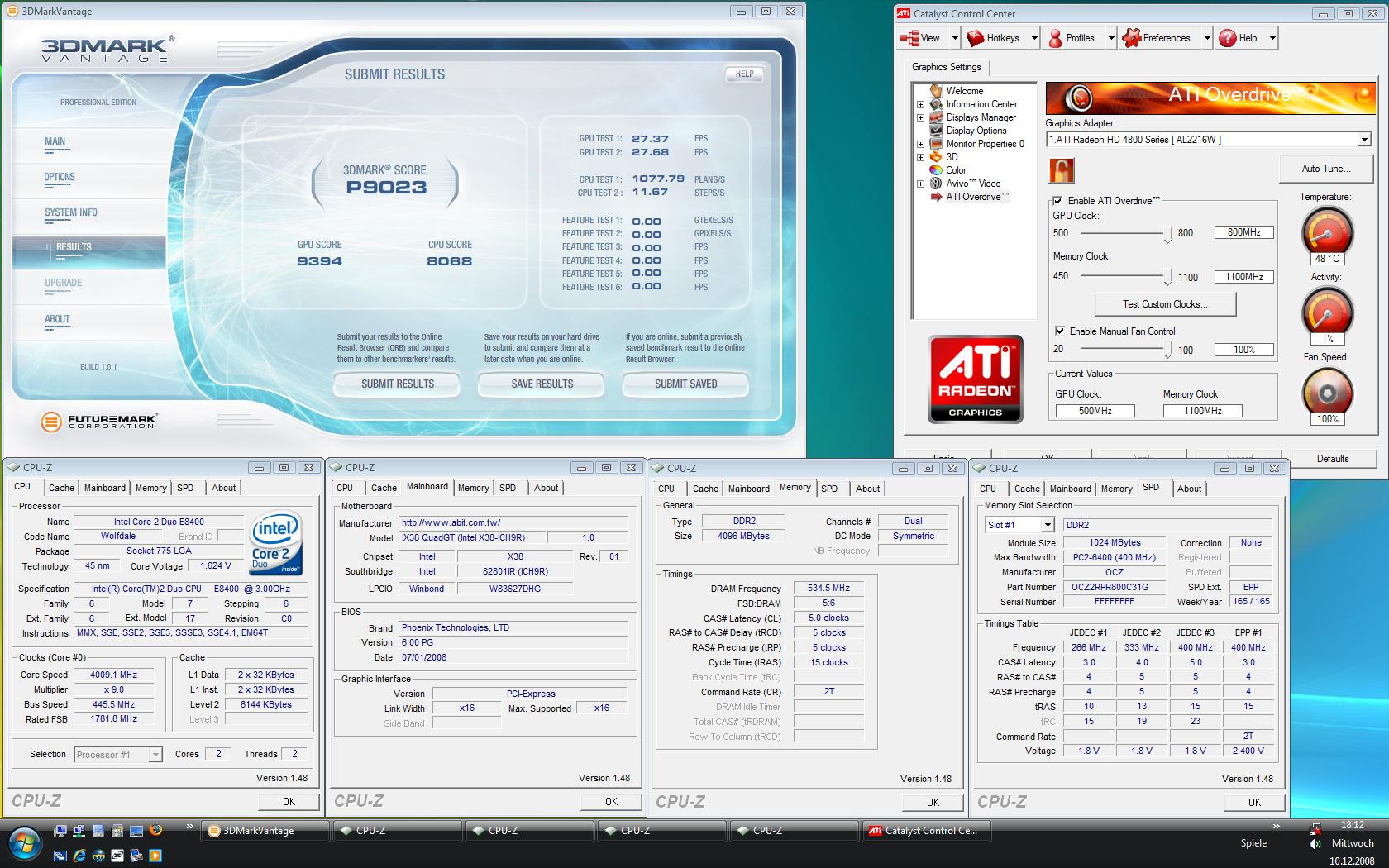Image resolution: width=1389 pixels, height=868 pixels.
Task: Click the Auto-Tune button
Action: click(1325, 169)
